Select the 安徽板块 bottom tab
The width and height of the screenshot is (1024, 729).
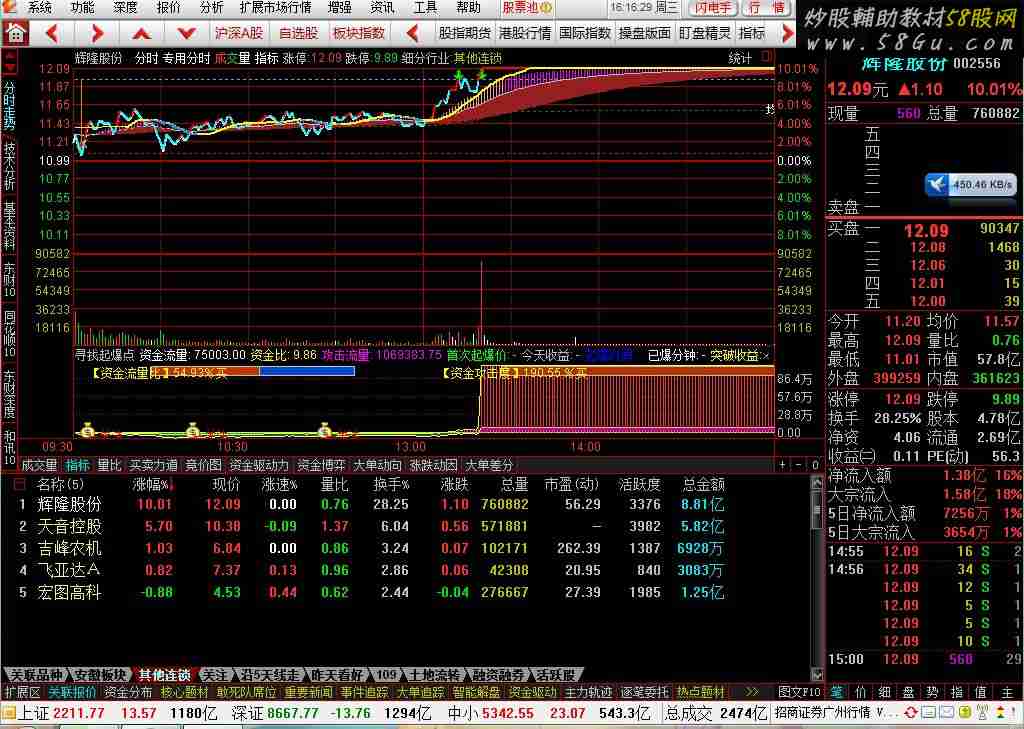click(99, 675)
